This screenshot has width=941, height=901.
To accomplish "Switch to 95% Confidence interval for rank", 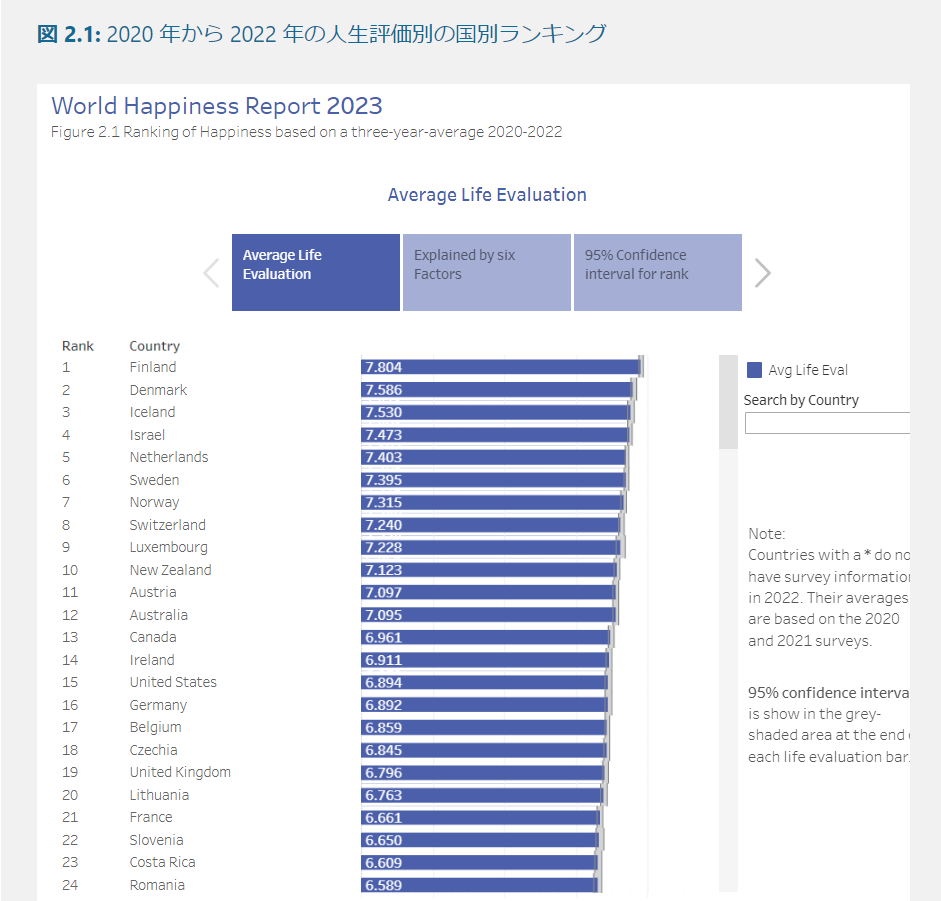I will tap(657, 273).
